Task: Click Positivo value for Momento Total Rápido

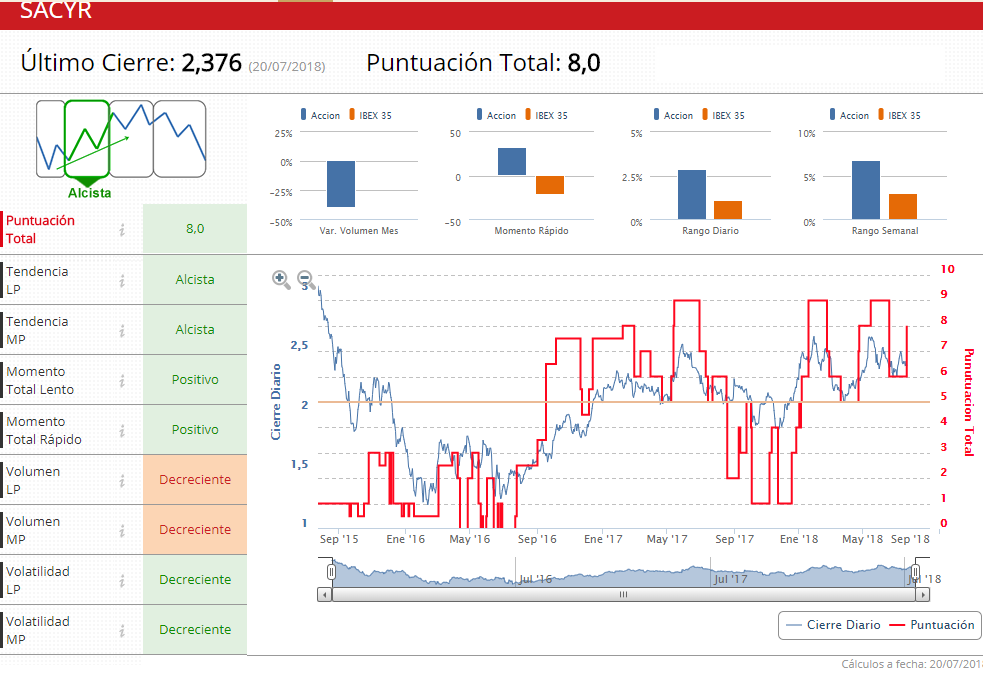Action: (195, 430)
